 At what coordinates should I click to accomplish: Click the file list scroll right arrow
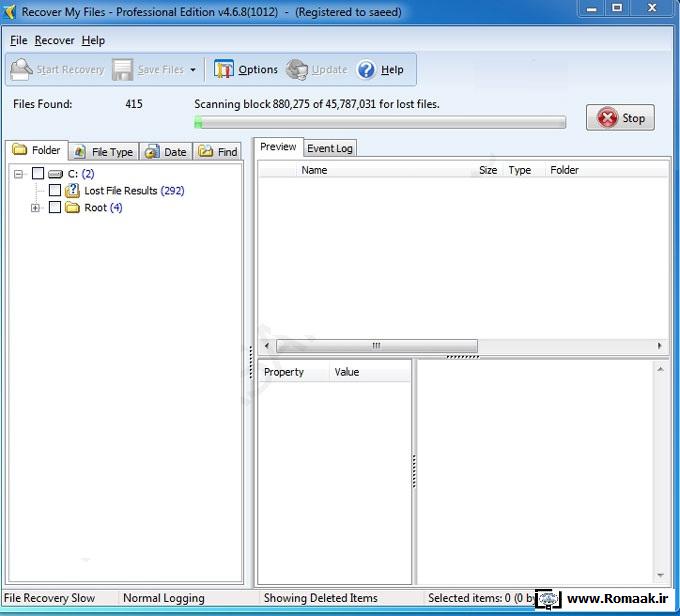(659, 346)
